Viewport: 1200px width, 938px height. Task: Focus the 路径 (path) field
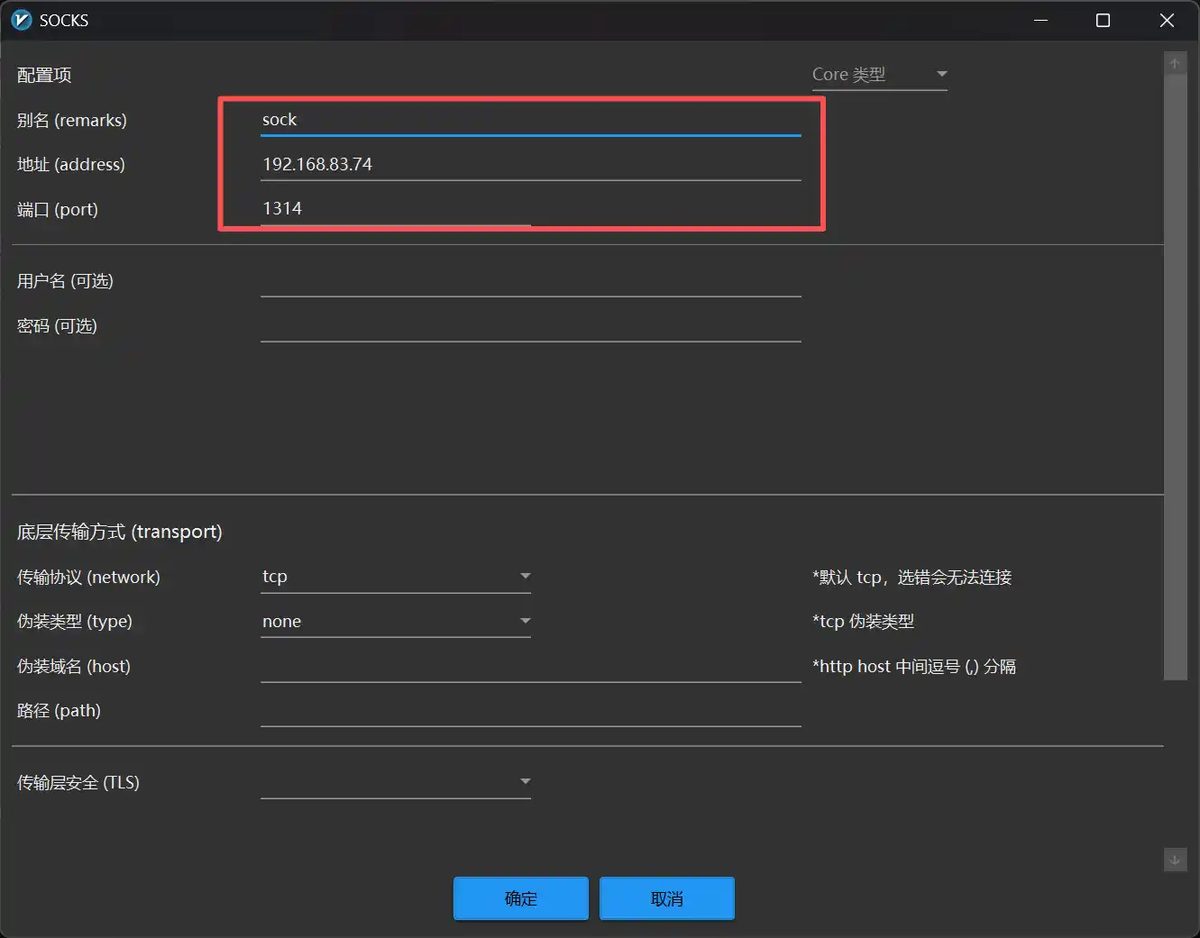tap(531, 711)
